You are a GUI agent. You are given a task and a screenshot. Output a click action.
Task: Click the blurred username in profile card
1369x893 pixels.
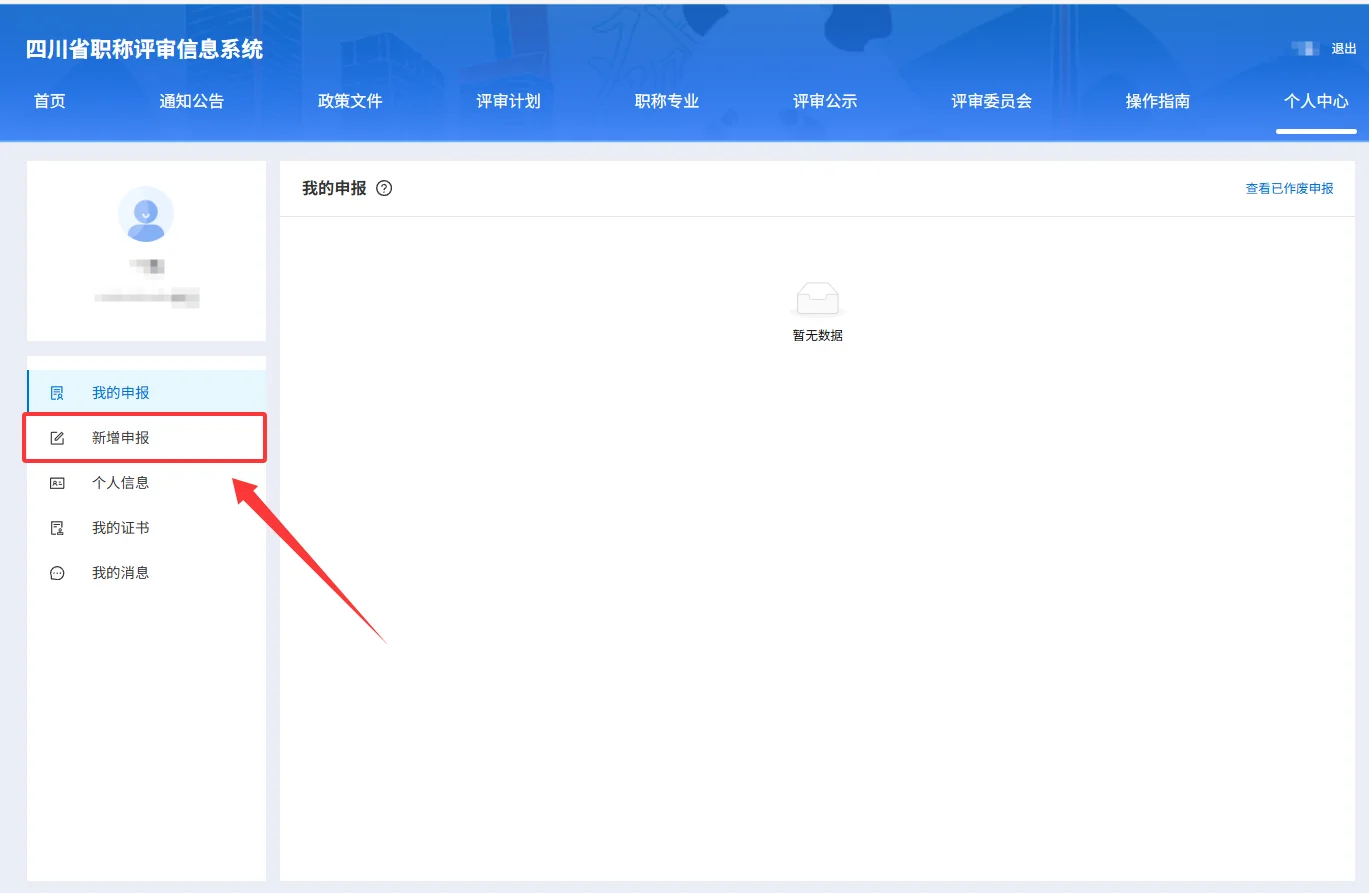point(146,268)
